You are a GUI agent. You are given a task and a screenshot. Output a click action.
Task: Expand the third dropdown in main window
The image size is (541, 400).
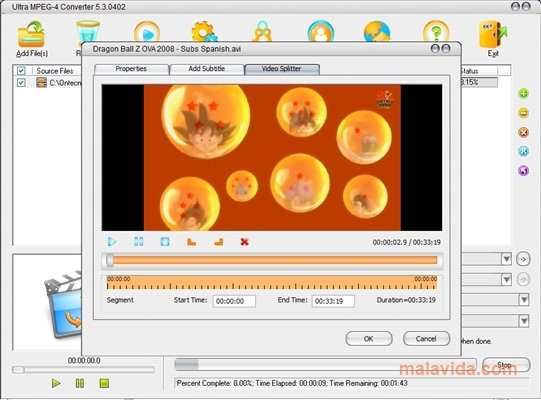point(524,299)
